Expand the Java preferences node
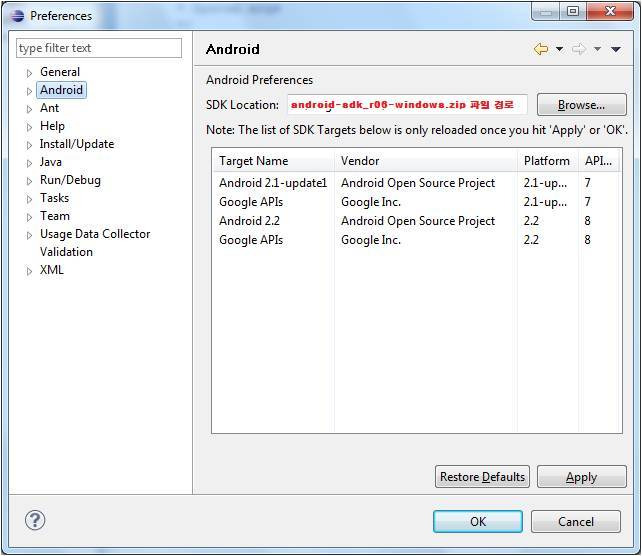 30,163
